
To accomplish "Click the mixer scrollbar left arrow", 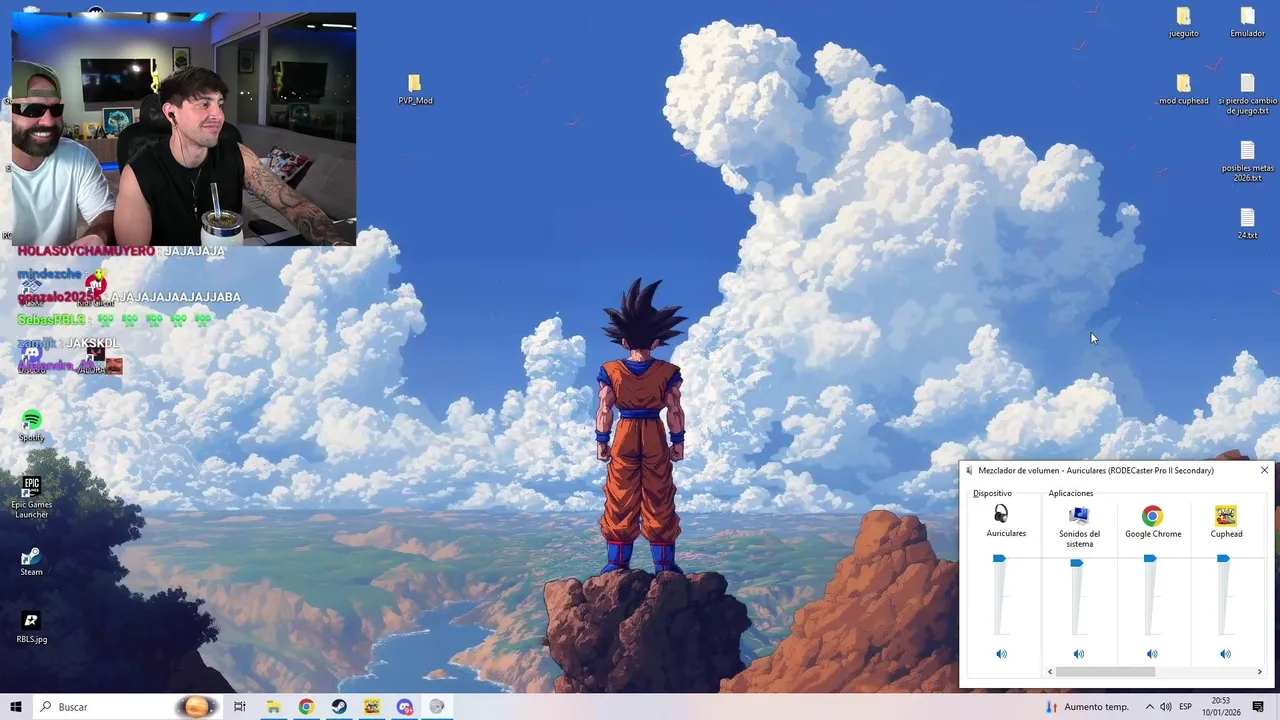I will click(x=1049, y=672).
